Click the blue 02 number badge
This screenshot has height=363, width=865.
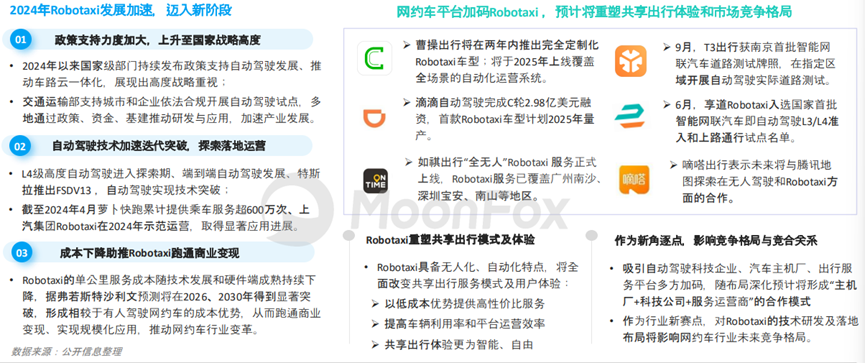(x=20, y=146)
